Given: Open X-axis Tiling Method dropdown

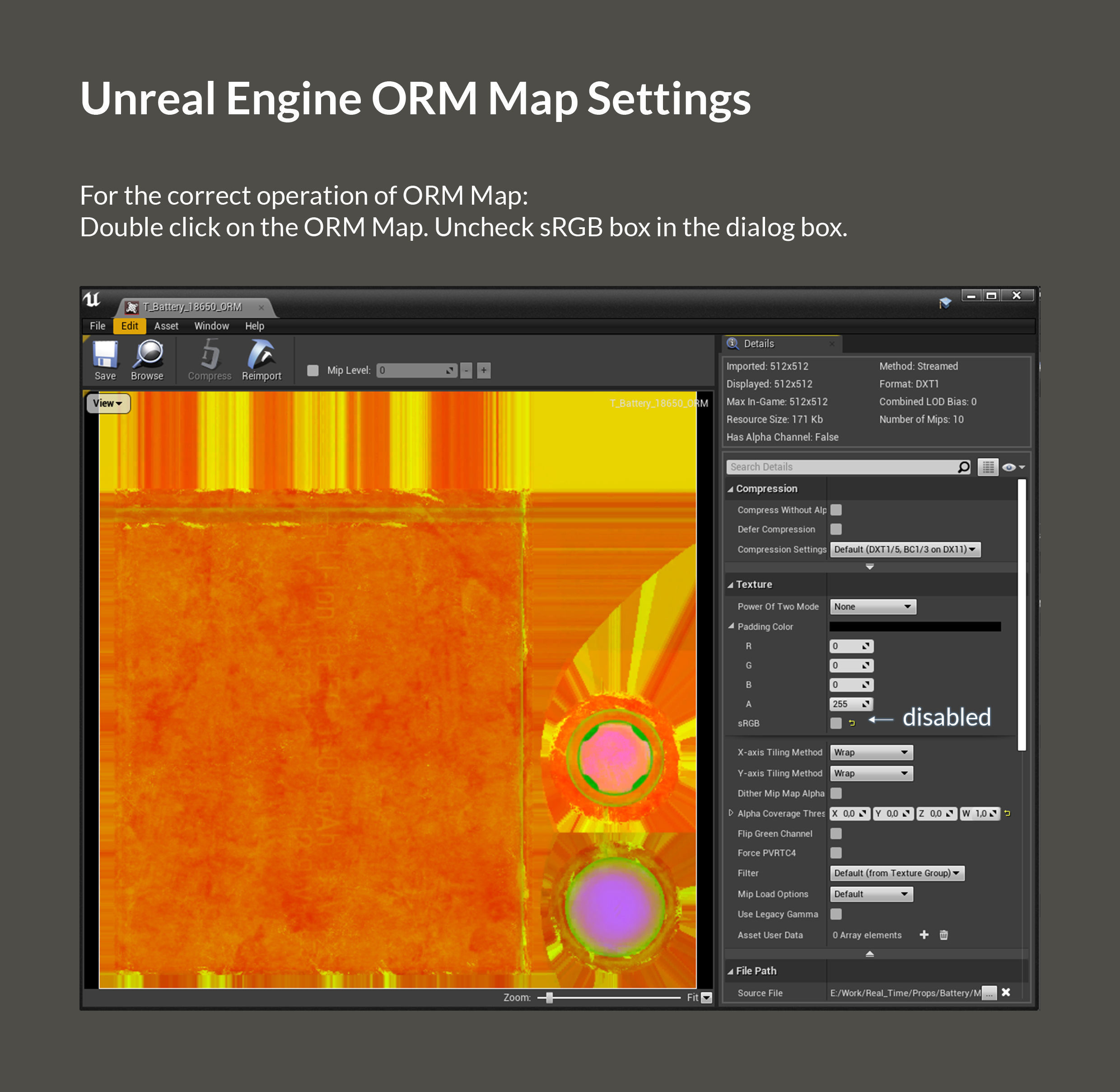Looking at the screenshot, I should (871, 752).
